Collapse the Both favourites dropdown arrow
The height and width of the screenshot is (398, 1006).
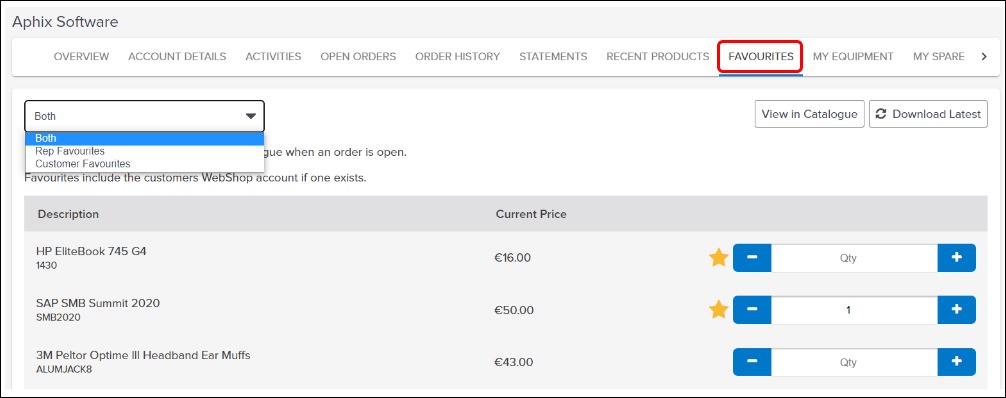click(x=251, y=116)
